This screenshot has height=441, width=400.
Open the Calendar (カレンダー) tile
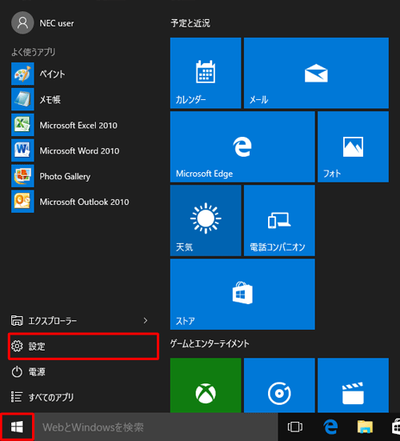click(x=205, y=73)
